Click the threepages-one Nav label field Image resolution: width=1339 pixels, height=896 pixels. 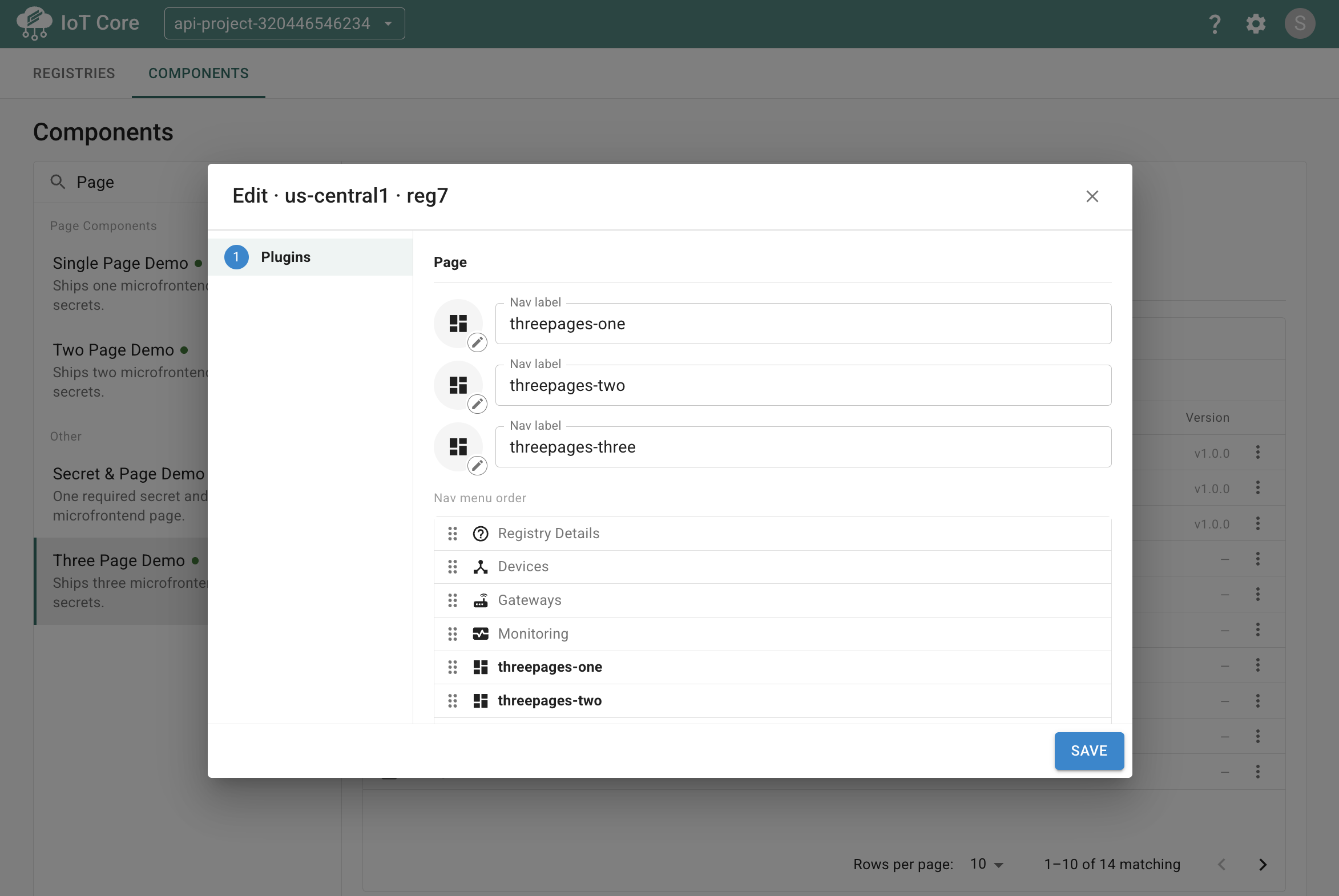point(803,324)
